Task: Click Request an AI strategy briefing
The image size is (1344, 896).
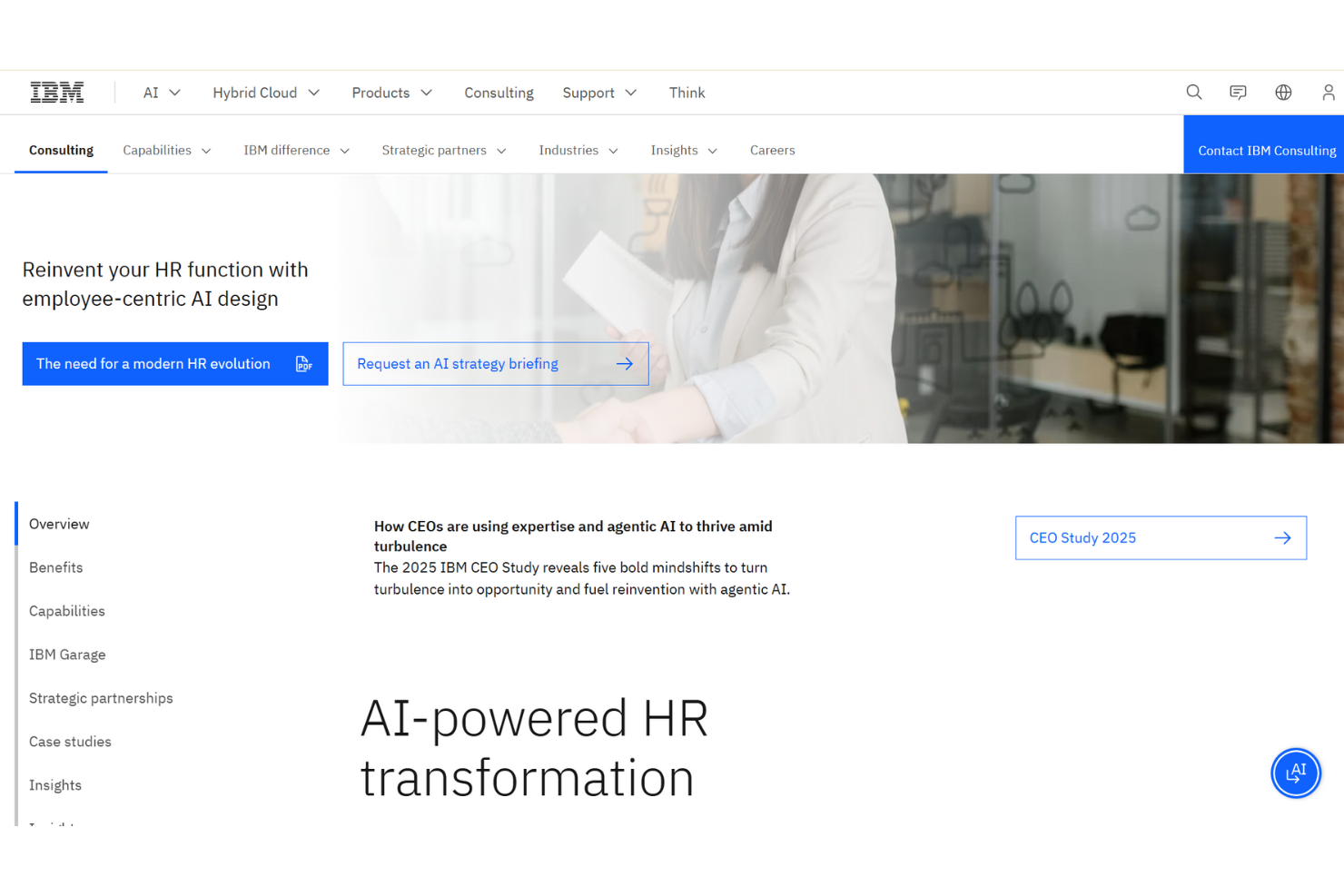Action: (495, 363)
